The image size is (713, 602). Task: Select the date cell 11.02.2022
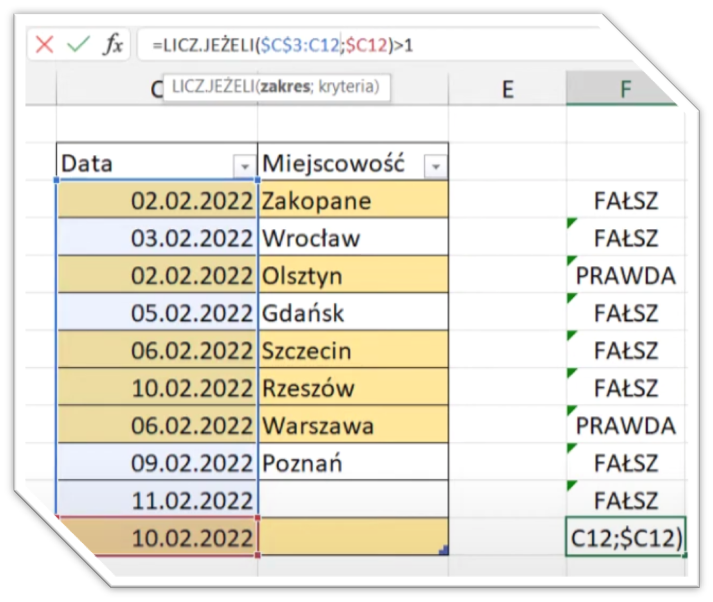pyautogui.click(x=157, y=501)
